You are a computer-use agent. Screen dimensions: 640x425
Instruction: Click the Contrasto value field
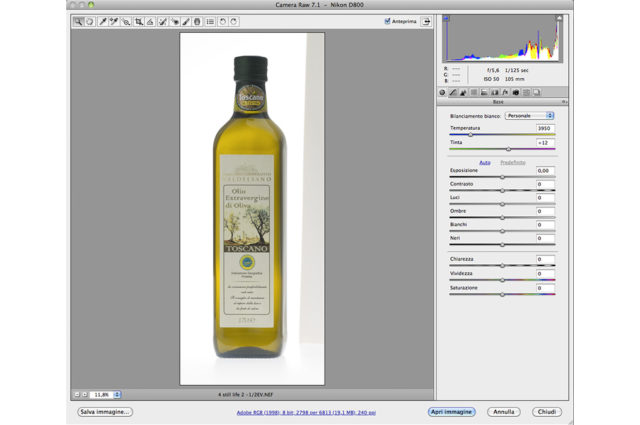(545, 184)
